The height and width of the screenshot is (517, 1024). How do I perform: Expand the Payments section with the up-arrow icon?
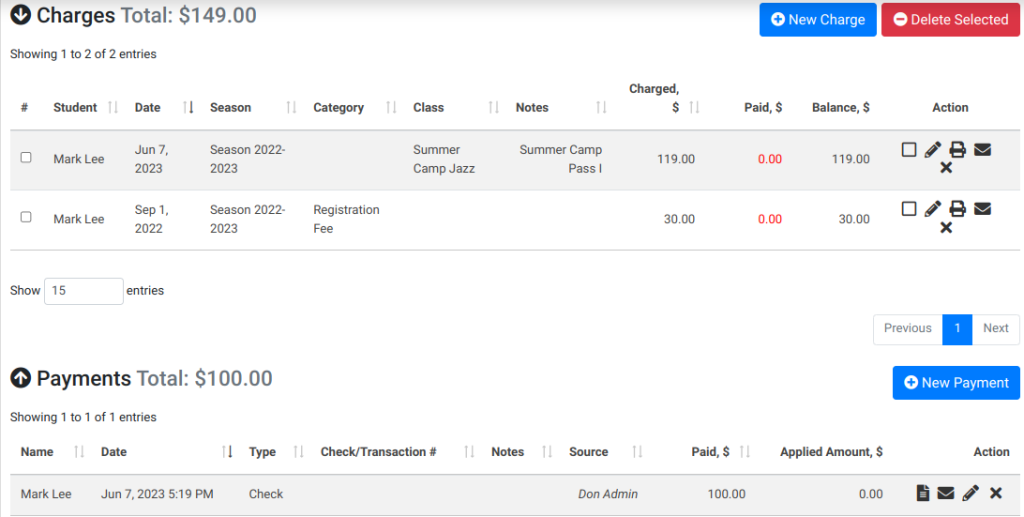(x=21, y=377)
